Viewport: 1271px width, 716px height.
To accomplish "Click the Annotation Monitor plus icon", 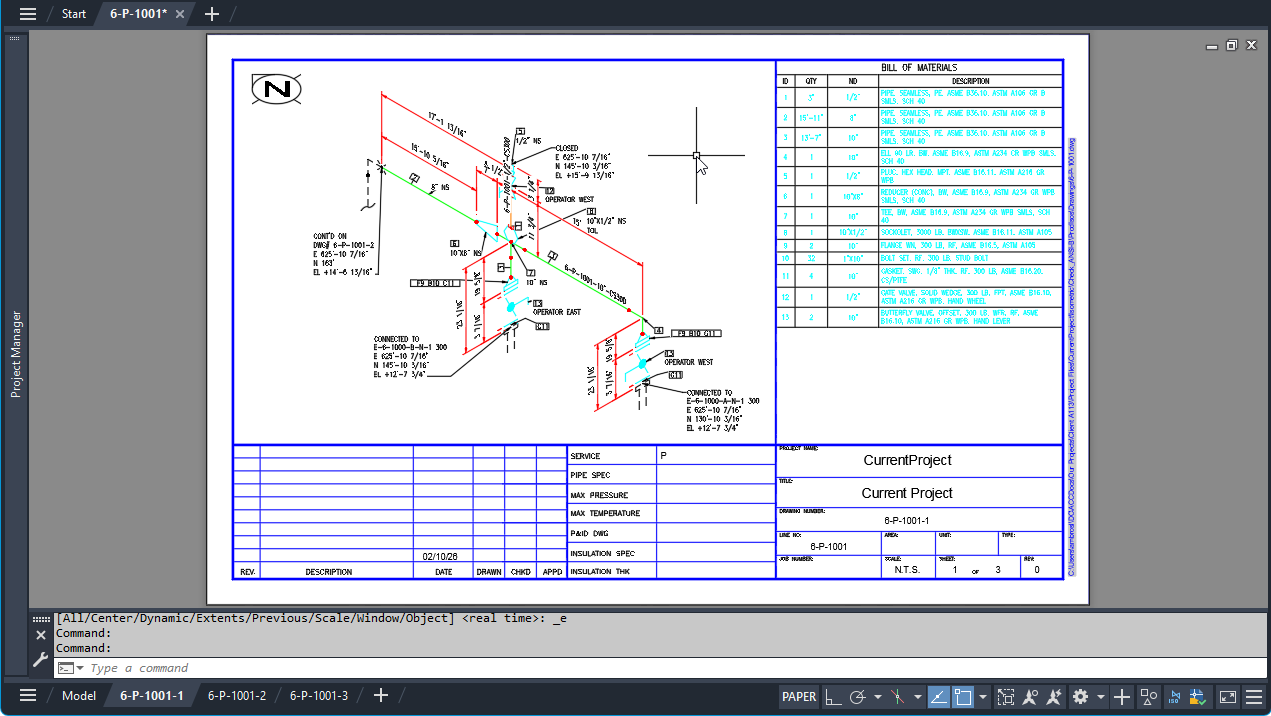I will [1122, 696].
